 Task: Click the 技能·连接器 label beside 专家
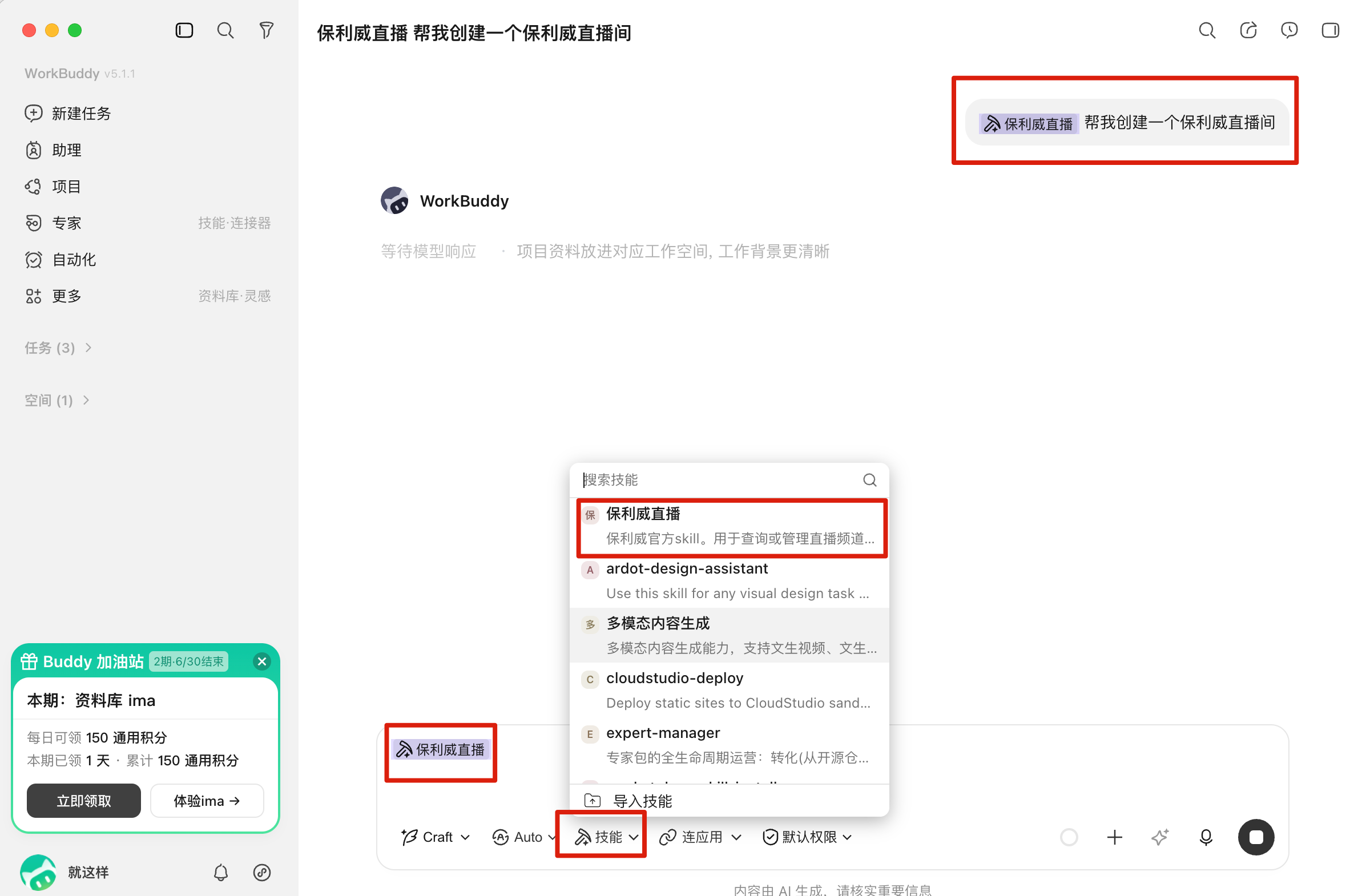click(234, 223)
